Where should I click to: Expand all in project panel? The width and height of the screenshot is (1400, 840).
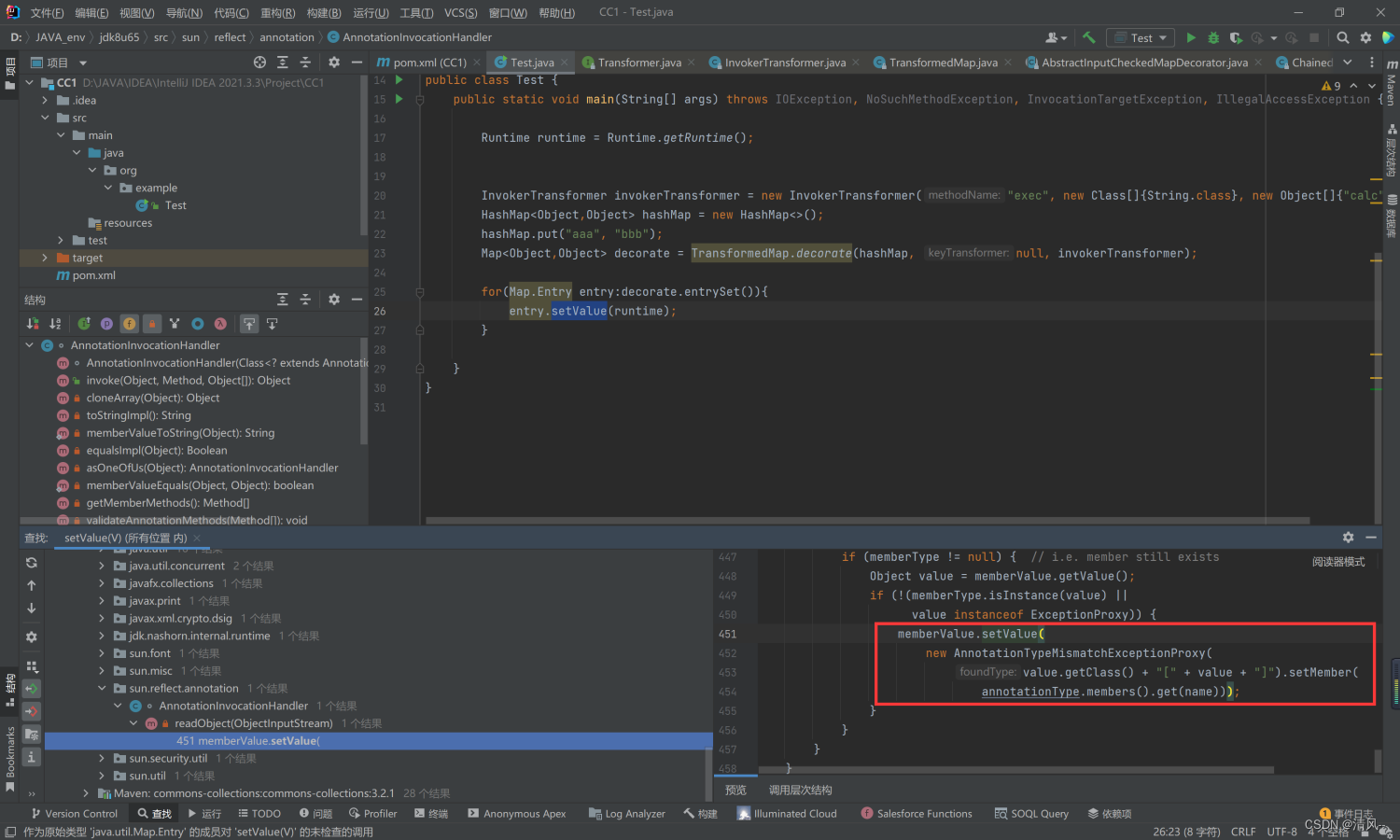283,63
